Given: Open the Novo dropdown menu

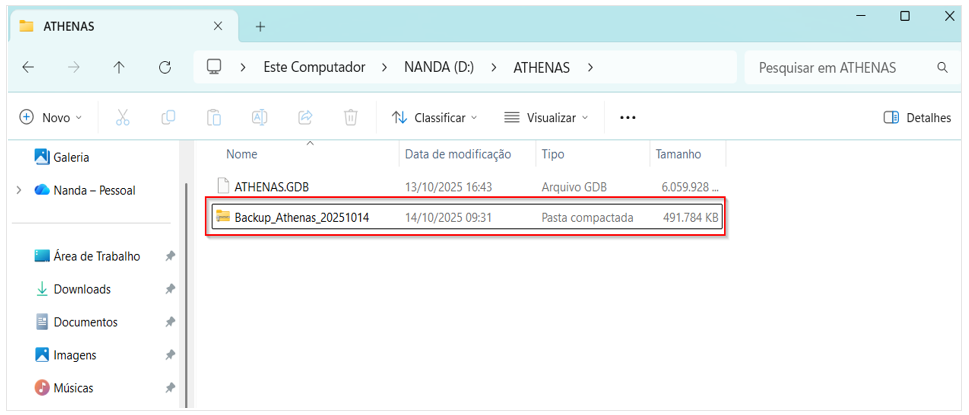Looking at the screenshot, I should tap(51, 118).
